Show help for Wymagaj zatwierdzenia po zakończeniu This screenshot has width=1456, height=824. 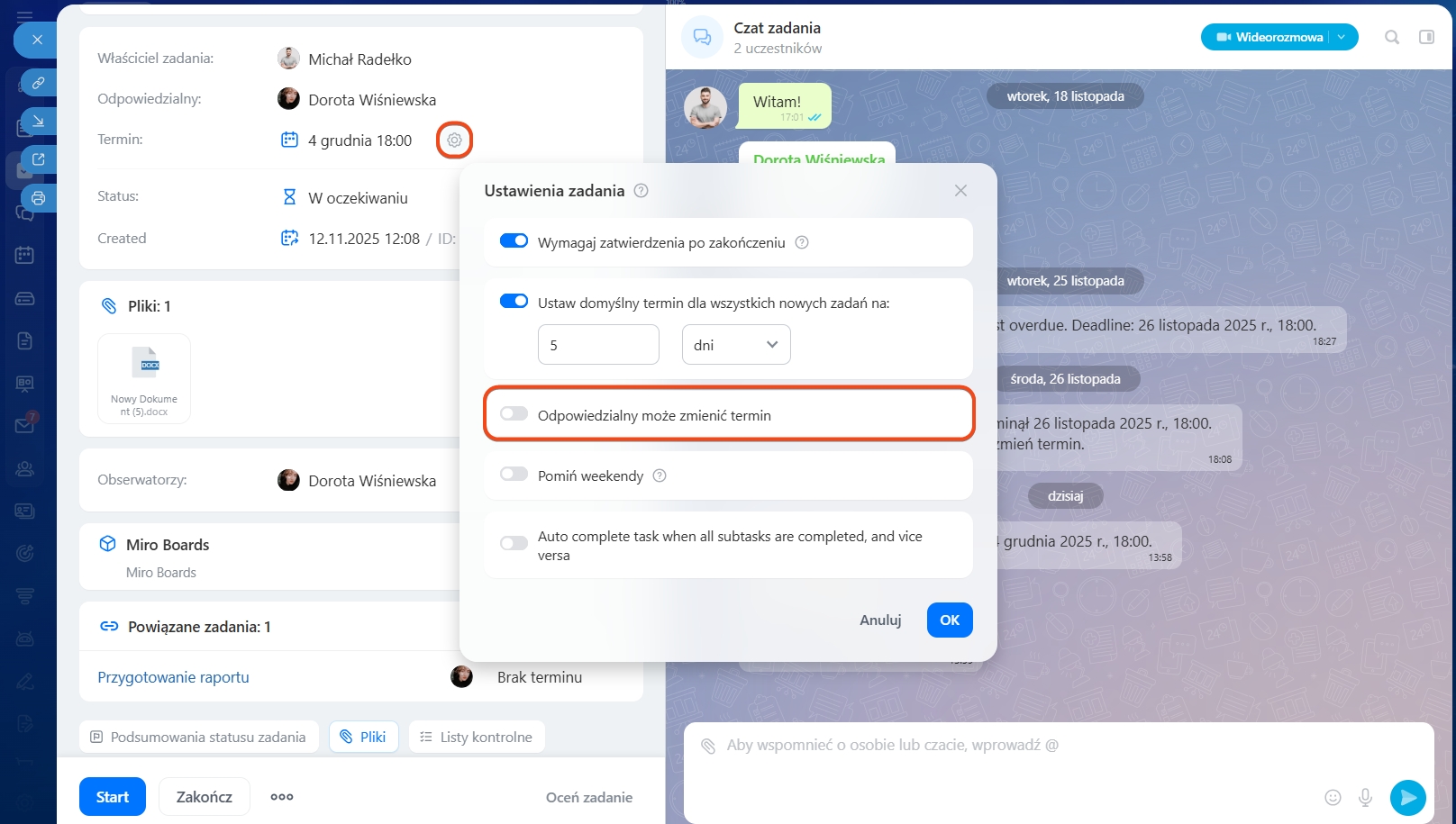(x=802, y=242)
